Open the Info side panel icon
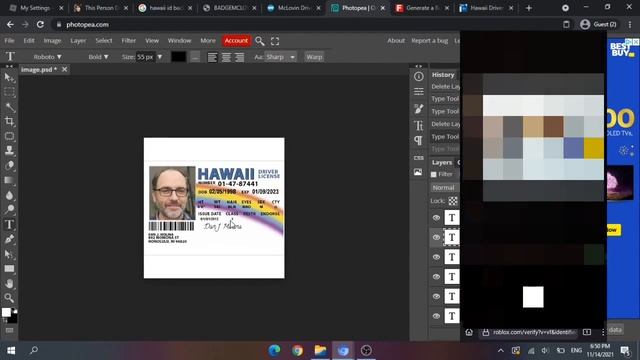The width and height of the screenshot is (640, 360). [x=418, y=76]
